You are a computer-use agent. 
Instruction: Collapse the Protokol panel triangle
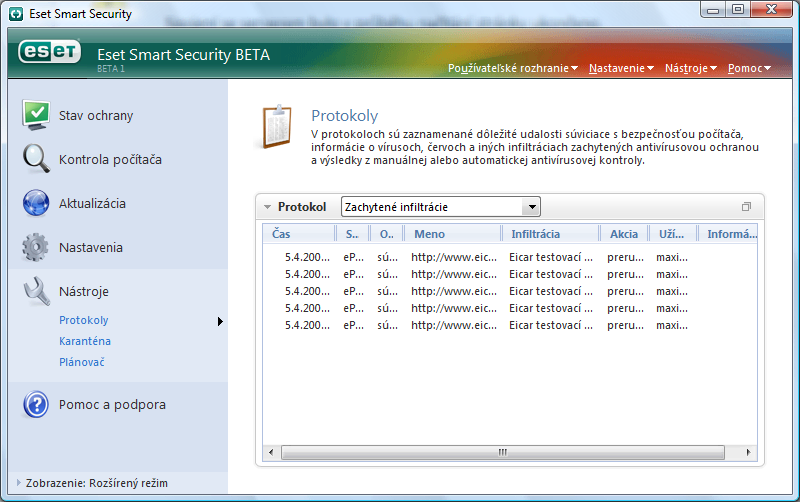click(267, 207)
